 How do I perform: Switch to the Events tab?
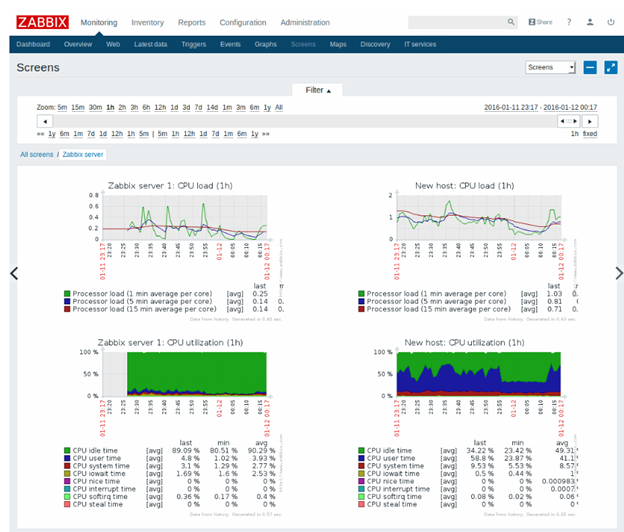tap(230, 44)
